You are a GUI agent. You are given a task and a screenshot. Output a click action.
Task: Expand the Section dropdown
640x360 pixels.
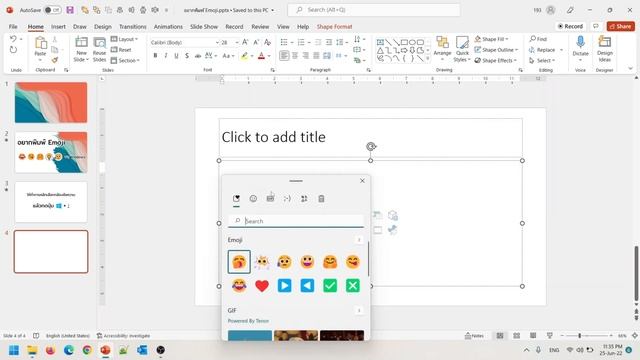pos(125,60)
